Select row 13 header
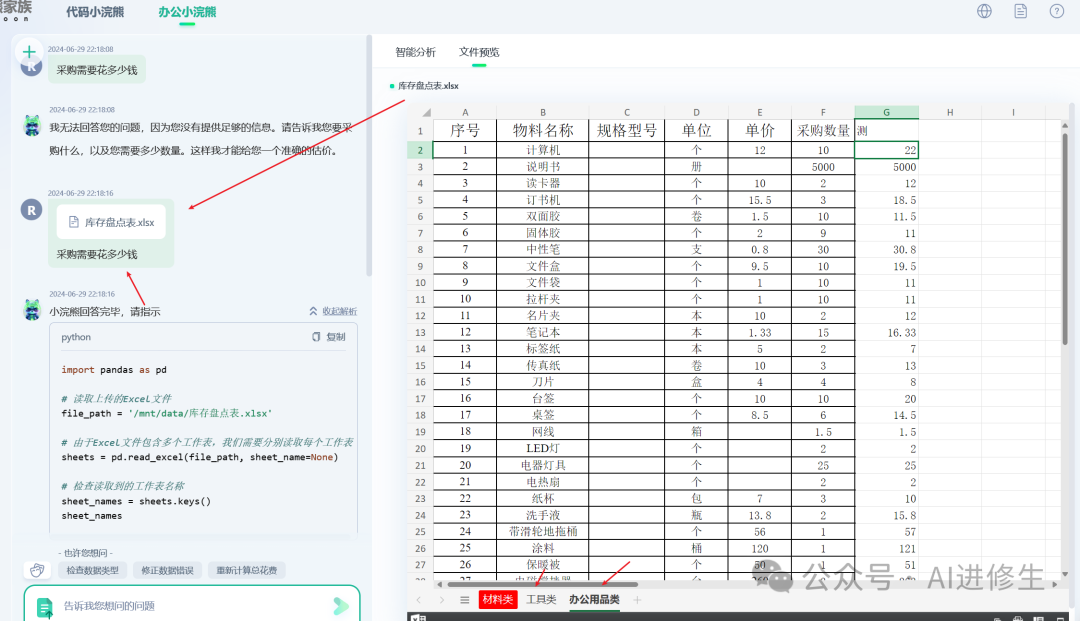1080x621 pixels. 420,333
